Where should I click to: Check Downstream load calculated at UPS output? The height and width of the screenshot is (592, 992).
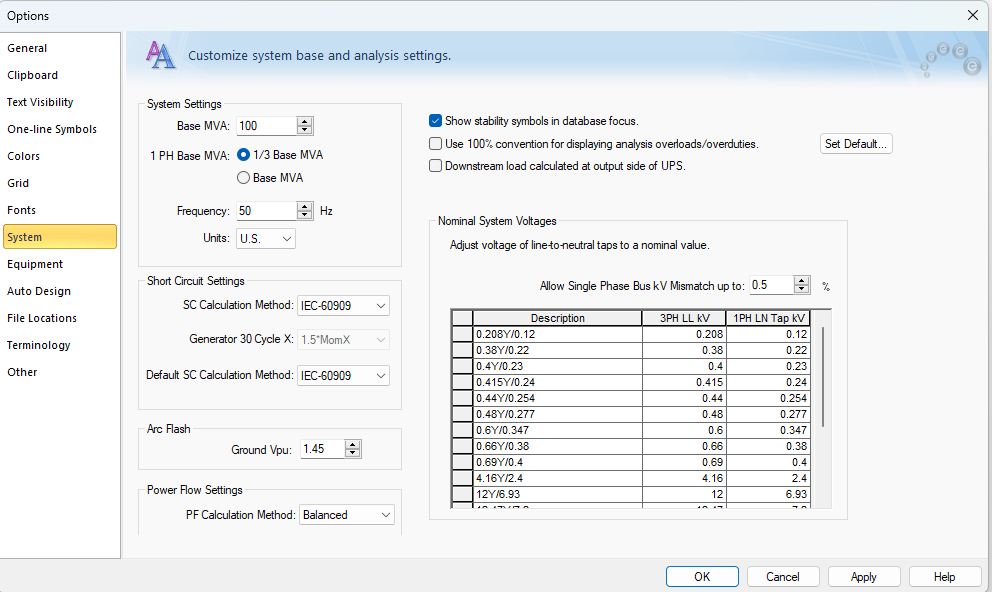[436, 166]
